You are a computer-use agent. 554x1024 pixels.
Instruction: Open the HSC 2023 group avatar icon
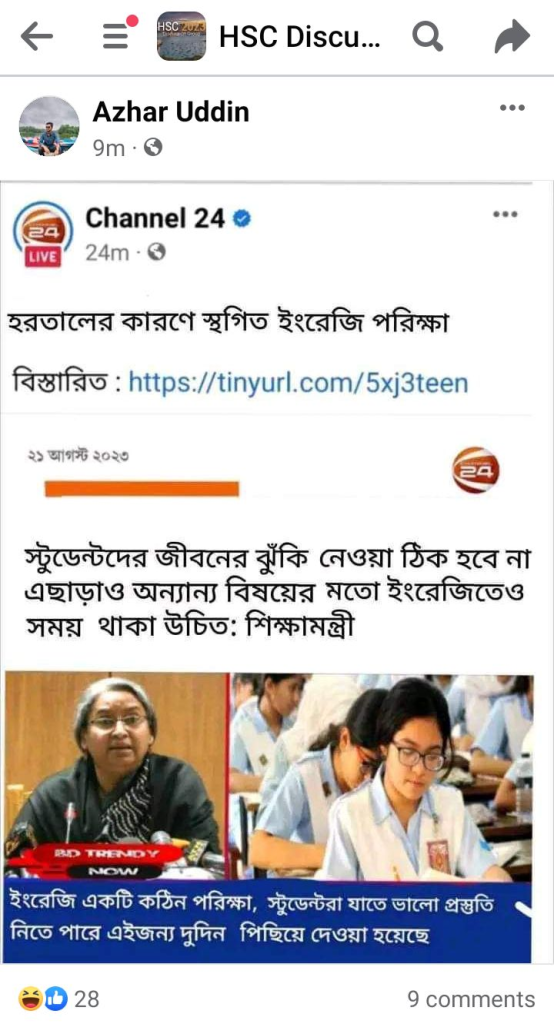click(x=181, y=37)
